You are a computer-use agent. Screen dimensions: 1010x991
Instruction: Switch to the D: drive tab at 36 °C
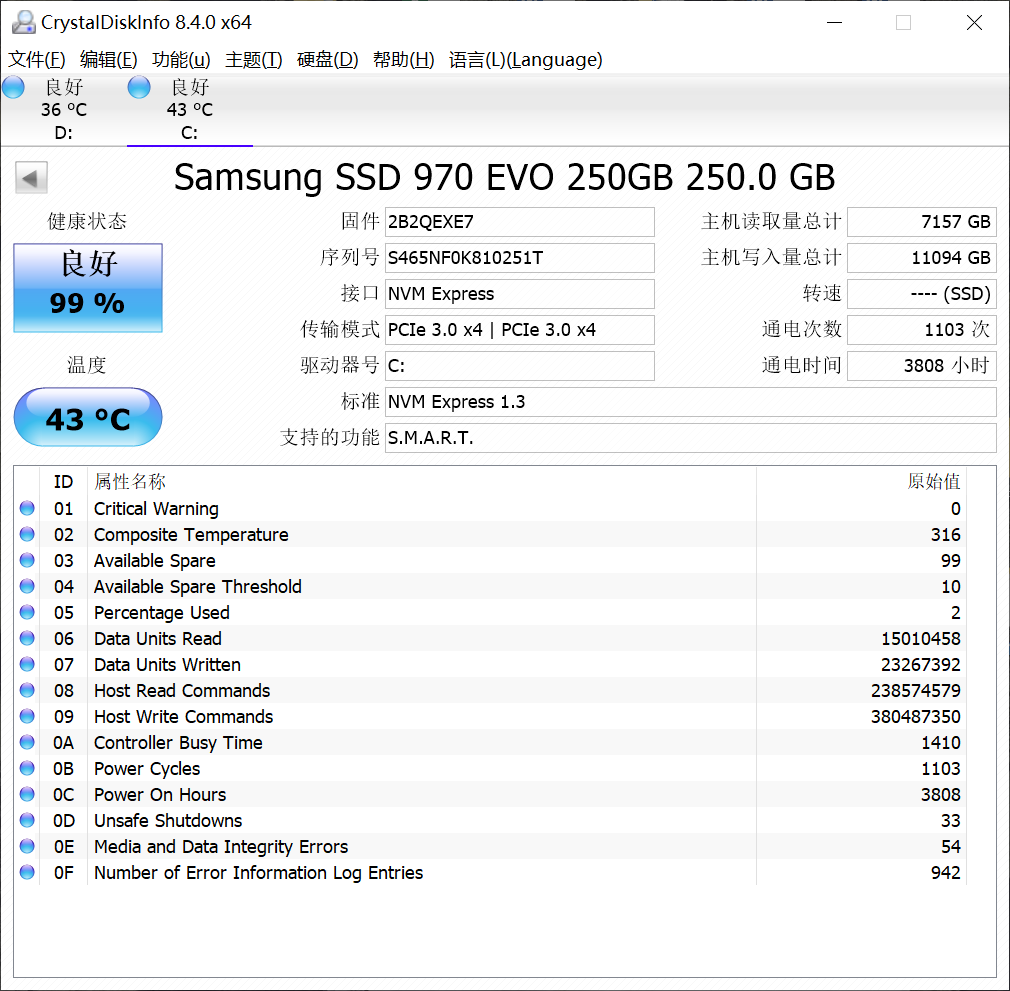click(x=64, y=109)
